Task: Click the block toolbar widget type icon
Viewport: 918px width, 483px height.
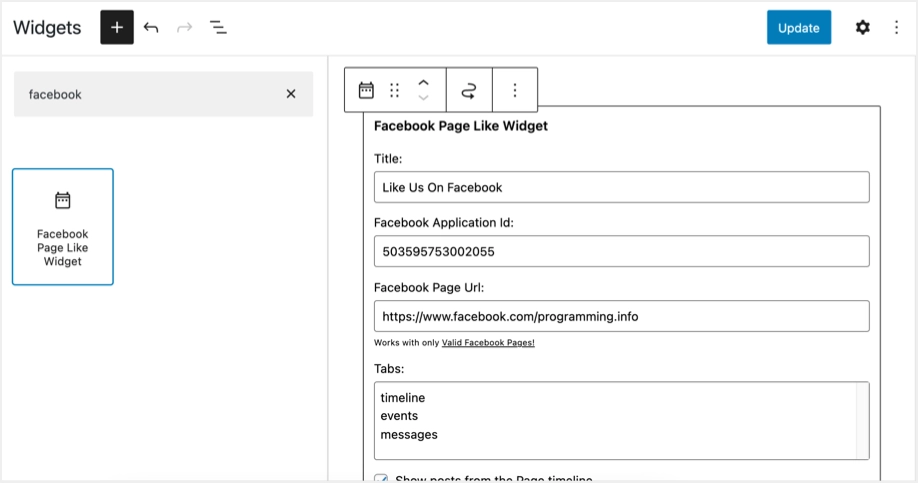Action: pyautogui.click(x=366, y=90)
